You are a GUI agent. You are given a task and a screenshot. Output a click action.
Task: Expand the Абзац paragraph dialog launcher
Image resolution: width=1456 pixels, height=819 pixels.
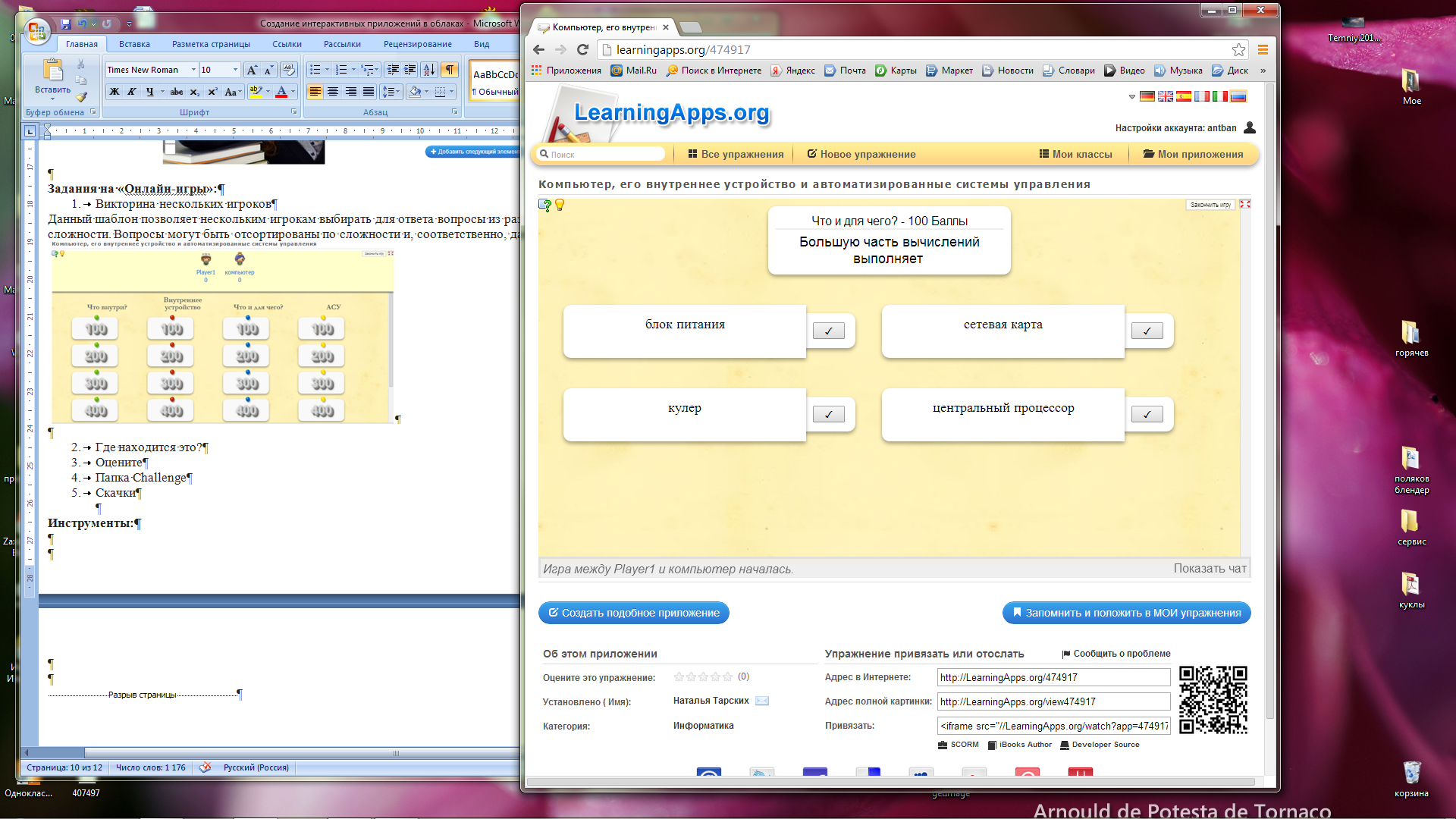(455, 111)
